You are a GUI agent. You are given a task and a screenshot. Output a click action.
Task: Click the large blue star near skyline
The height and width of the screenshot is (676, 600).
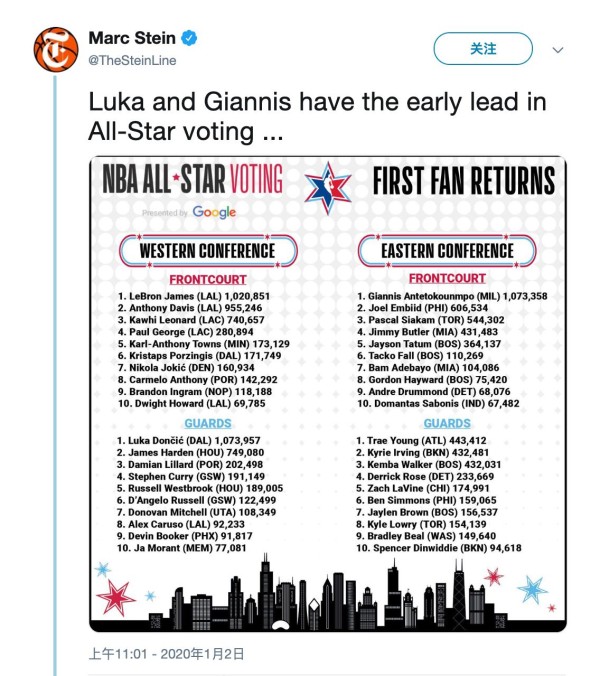(532, 588)
